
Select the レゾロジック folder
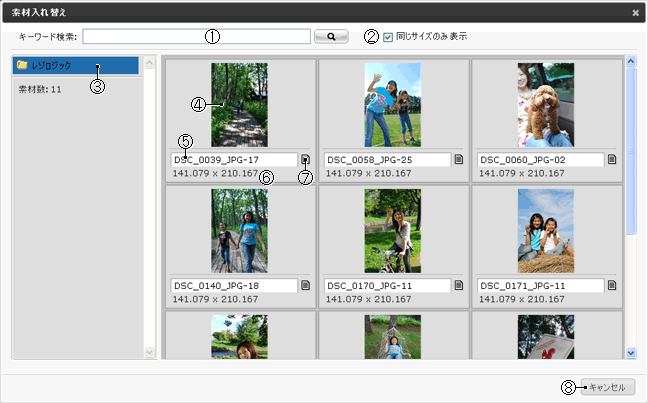coord(76,65)
